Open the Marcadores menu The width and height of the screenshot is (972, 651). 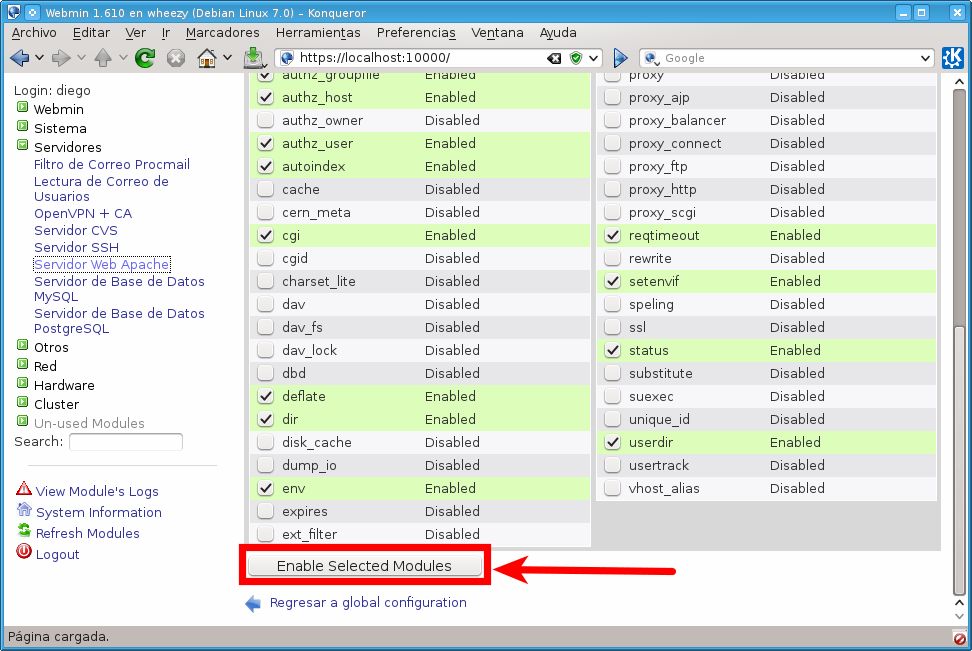pos(222,32)
